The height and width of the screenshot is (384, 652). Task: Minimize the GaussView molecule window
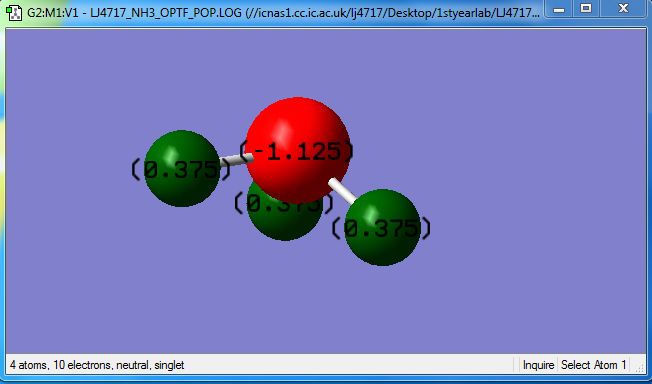point(560,8)
